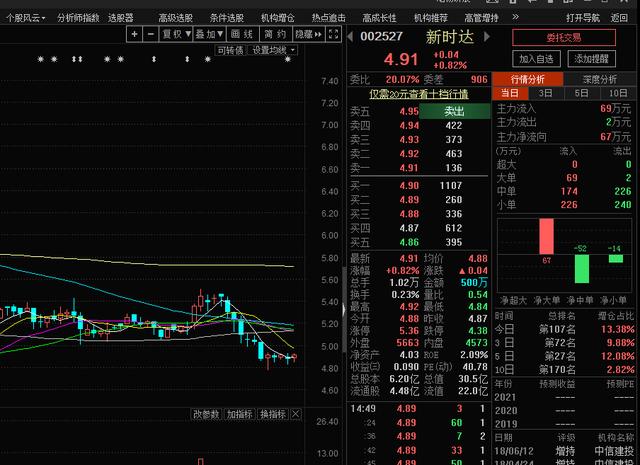Image resolution: width=640 pixels, height=465 pixels.
Task: Click 添加提醒 button
Action: point(591,59)
